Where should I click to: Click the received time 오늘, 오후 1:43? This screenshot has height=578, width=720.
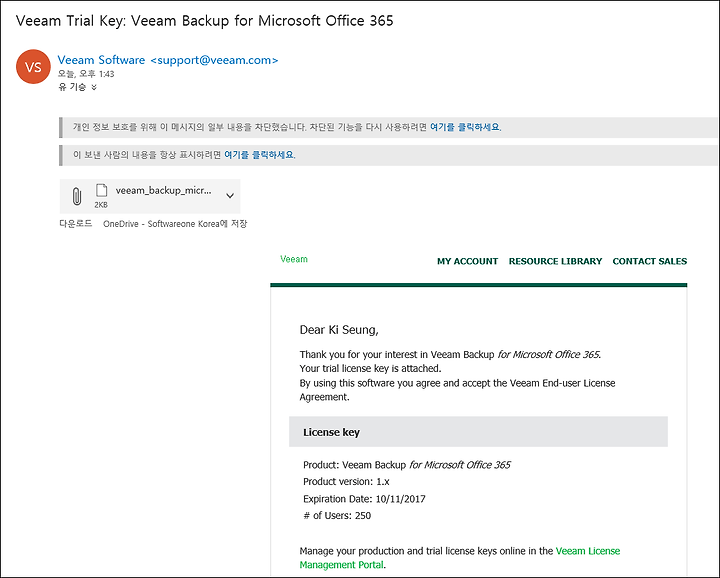point(86,74)
